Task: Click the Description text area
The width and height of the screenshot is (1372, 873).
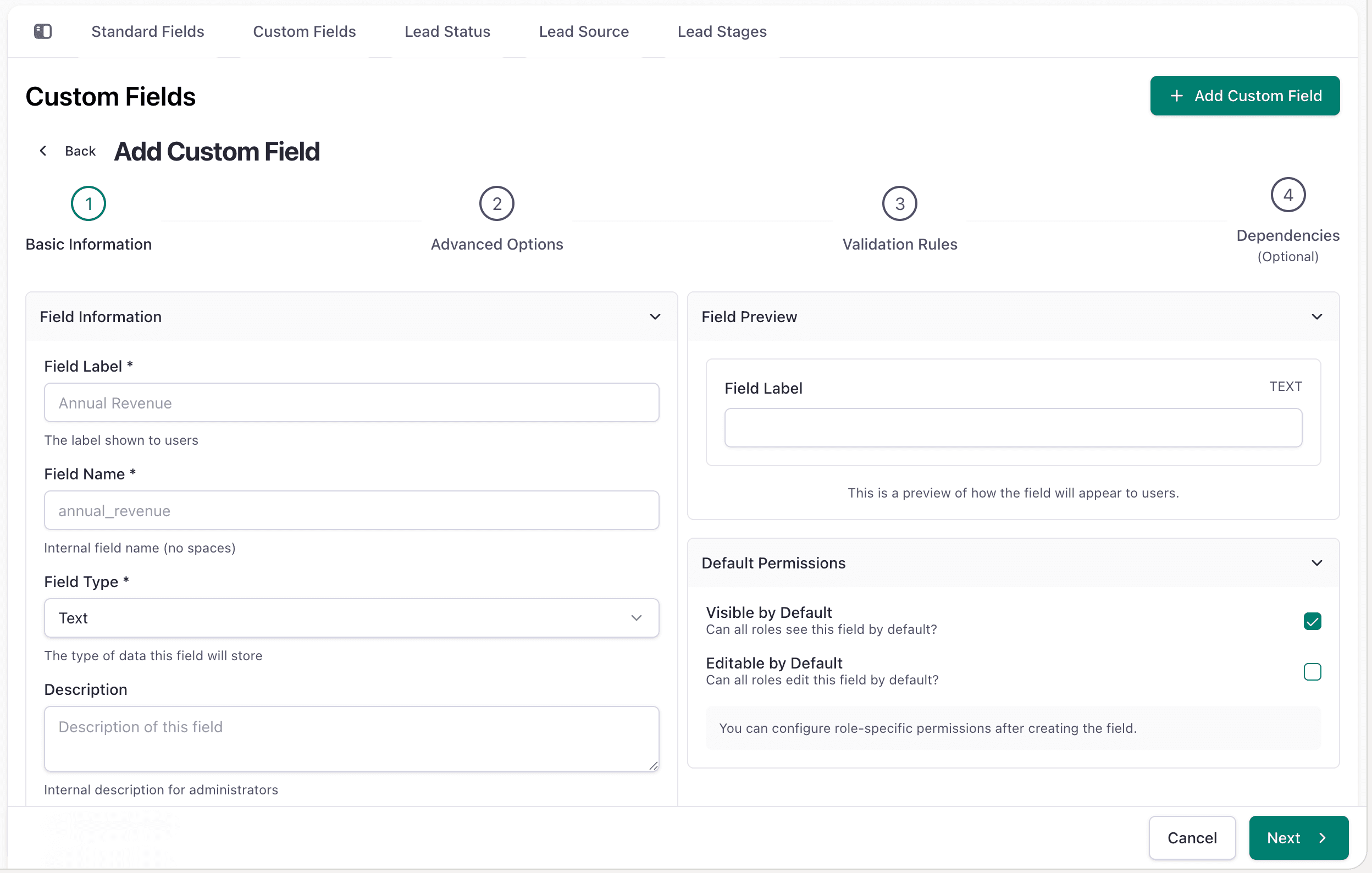Action: click(x=352, y=738)
